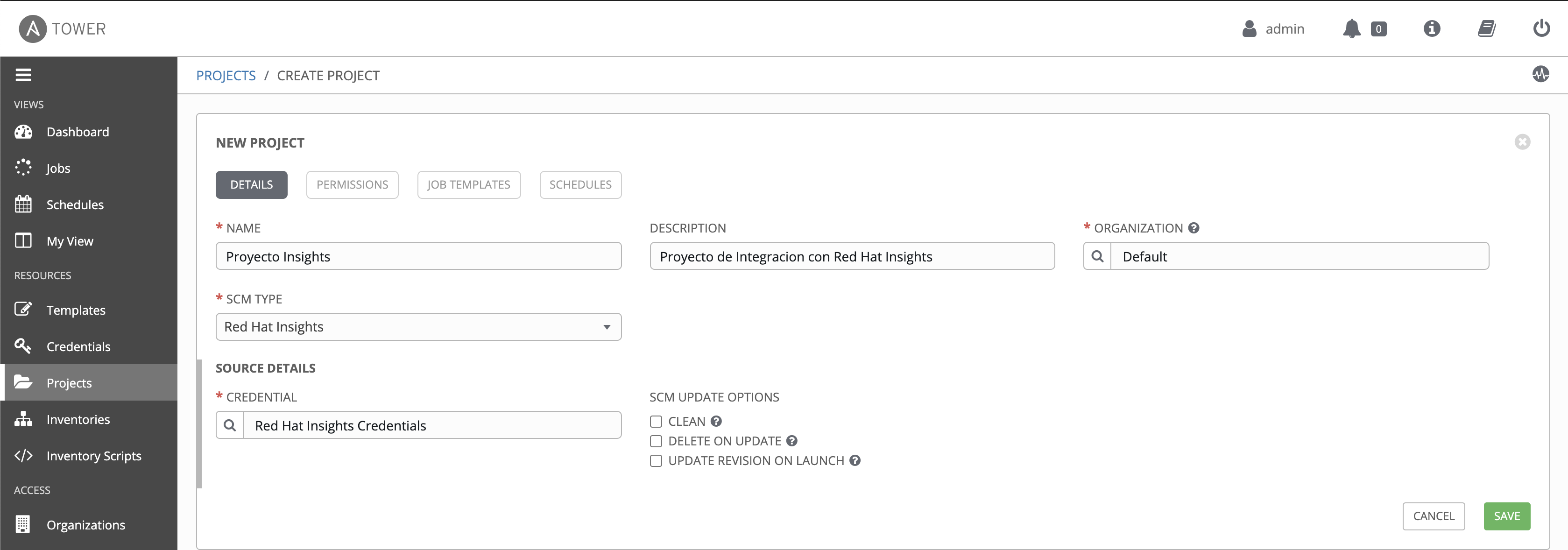Focus the Name input field
The height and width of the screenshot is (550, 1568).
click(x=418, y=256)
